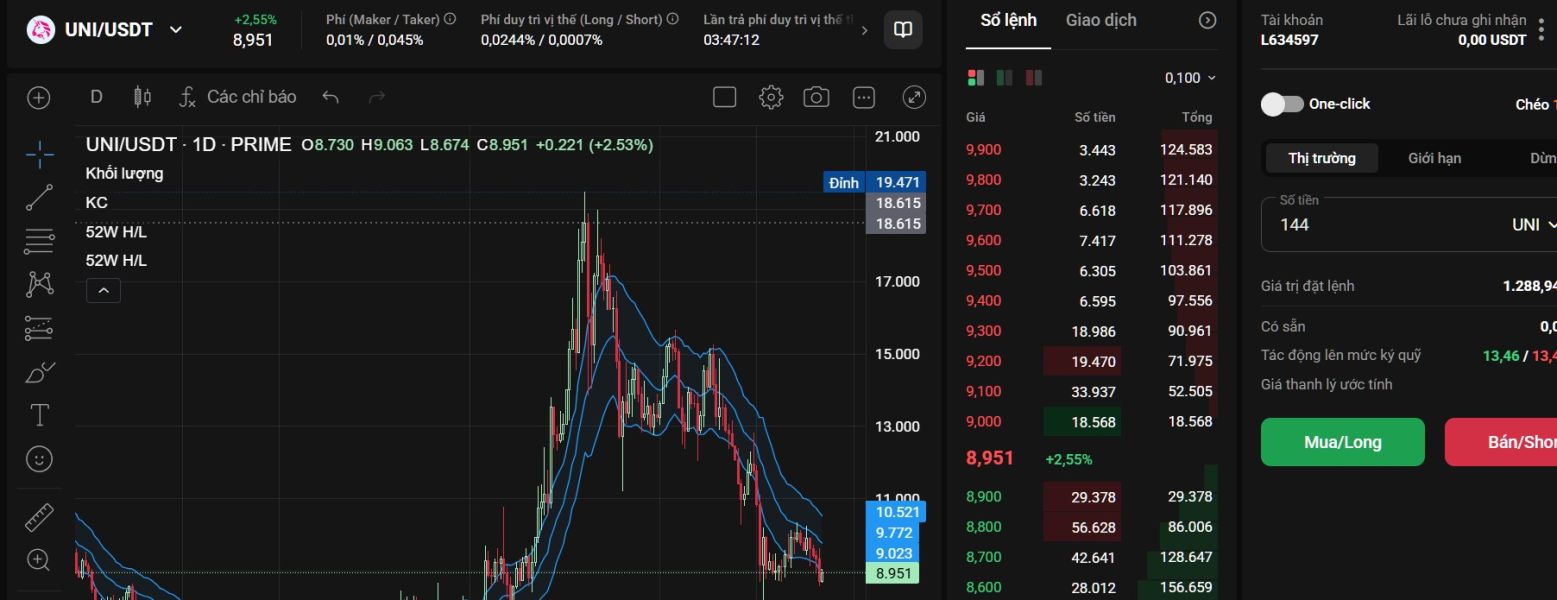Click the account ID L634597
The image size is (1557, 600).
[x=1290, y=40]
